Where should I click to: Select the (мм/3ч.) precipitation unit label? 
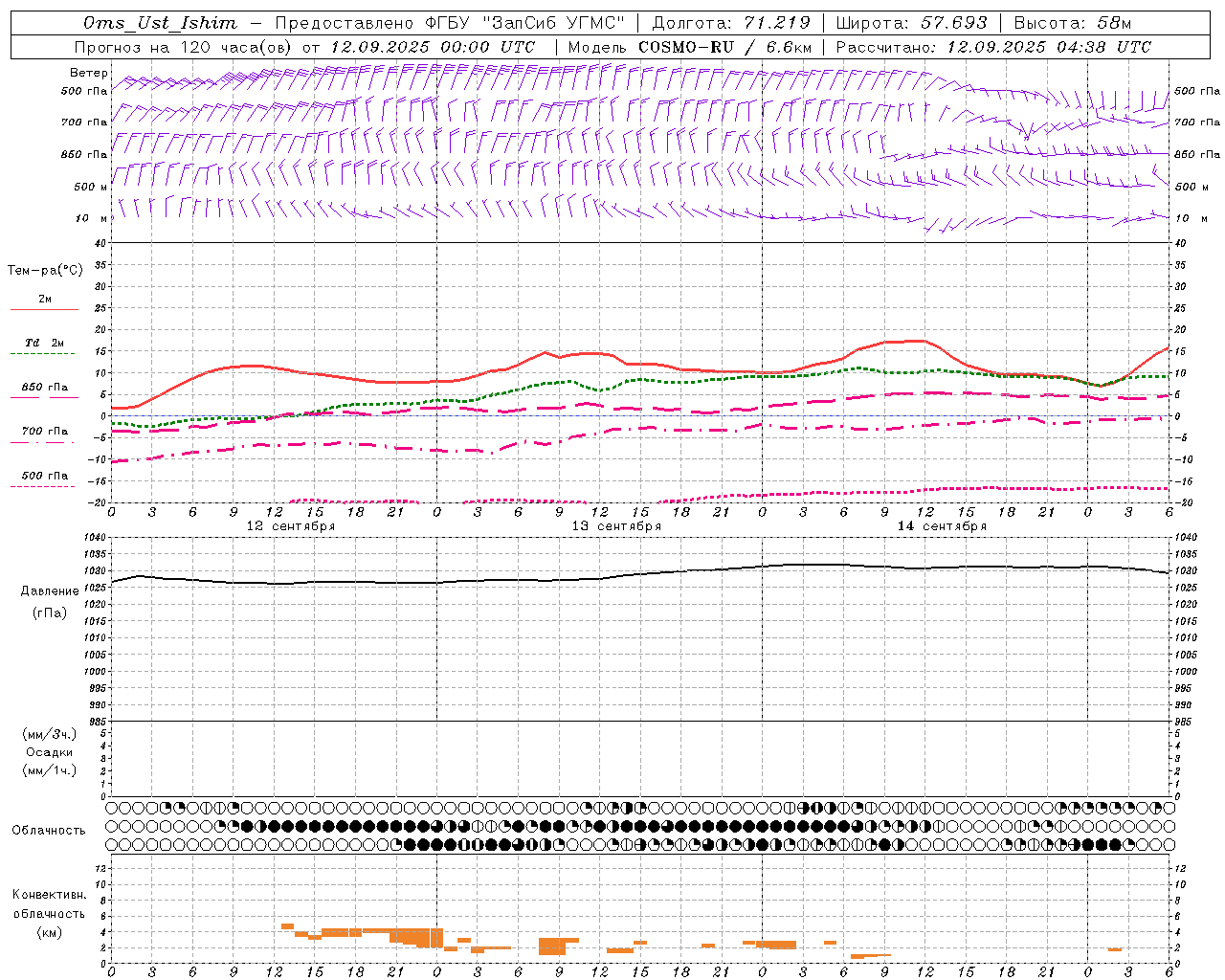click(x=50, y=734)
